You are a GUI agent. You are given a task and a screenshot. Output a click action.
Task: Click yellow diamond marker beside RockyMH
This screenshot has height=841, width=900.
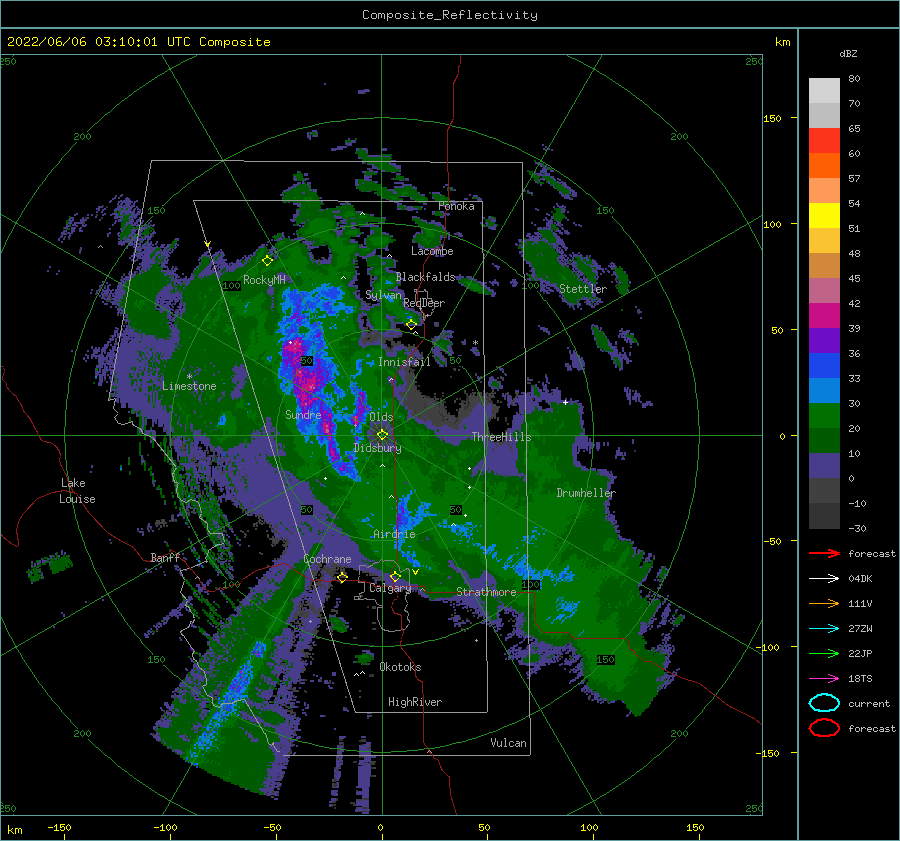[x=267, y=261]
